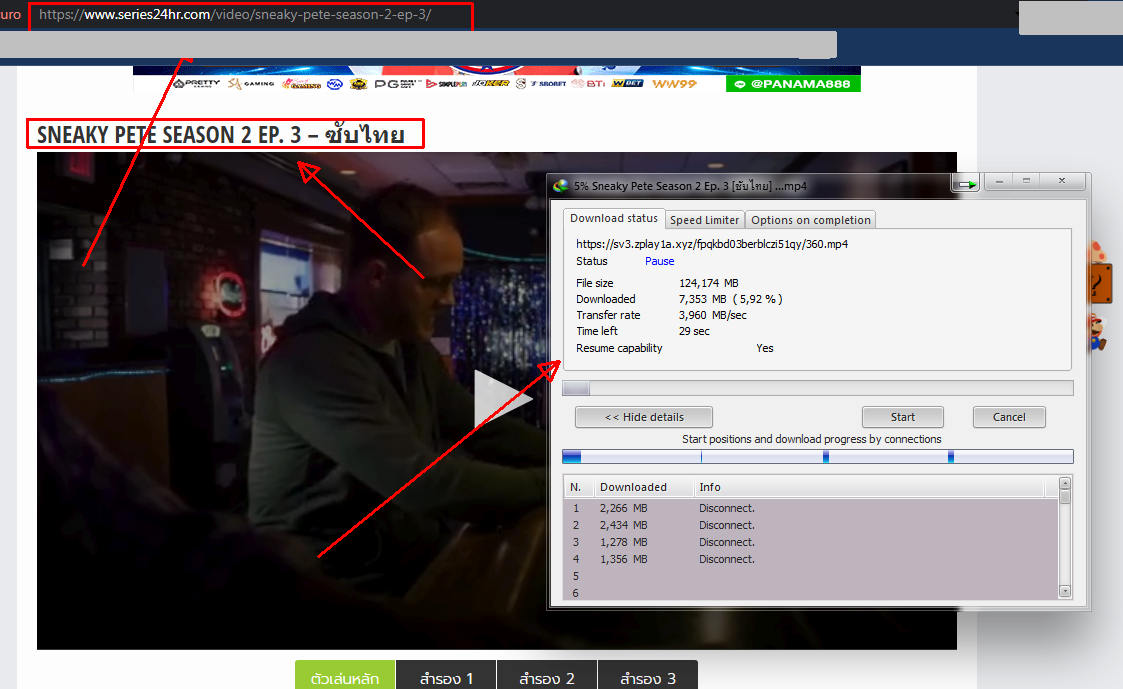The image size is (1123, 689).
Task: Click the download progress bar
Action: 818,388
